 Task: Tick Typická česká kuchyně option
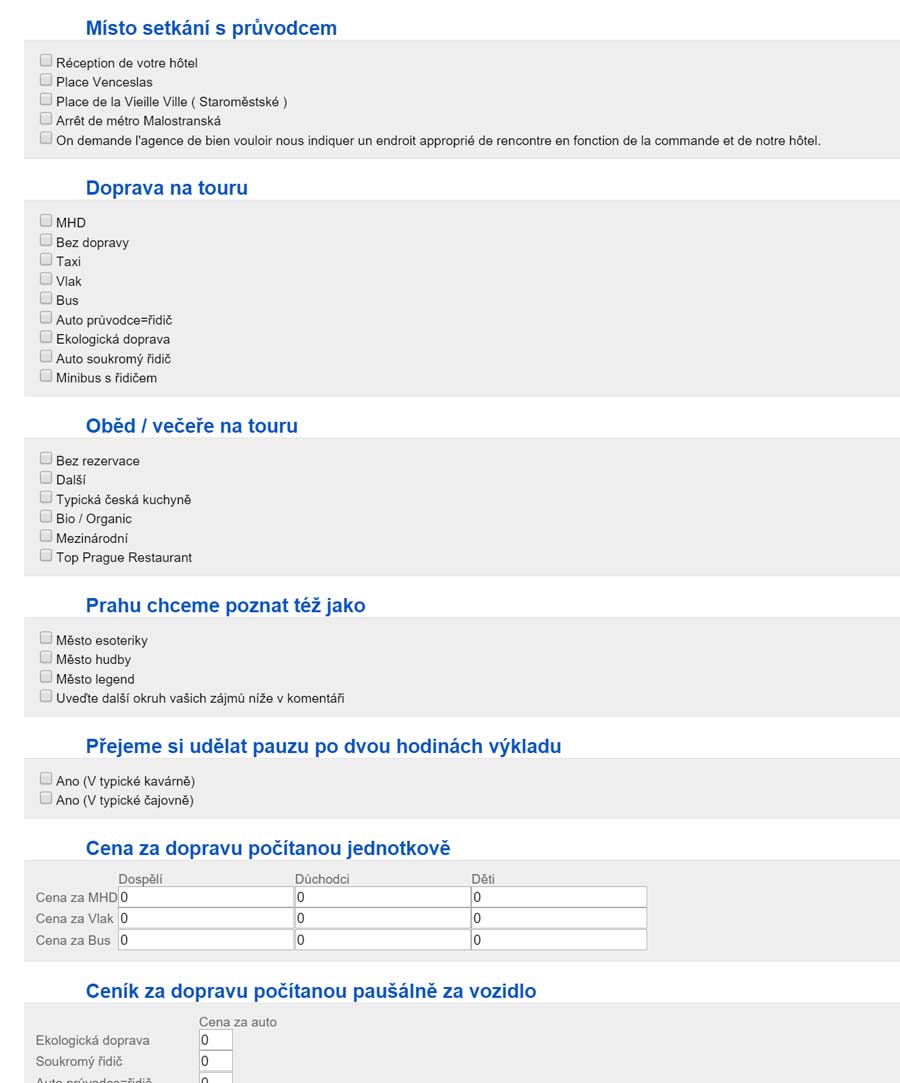[x=46, y=497]
